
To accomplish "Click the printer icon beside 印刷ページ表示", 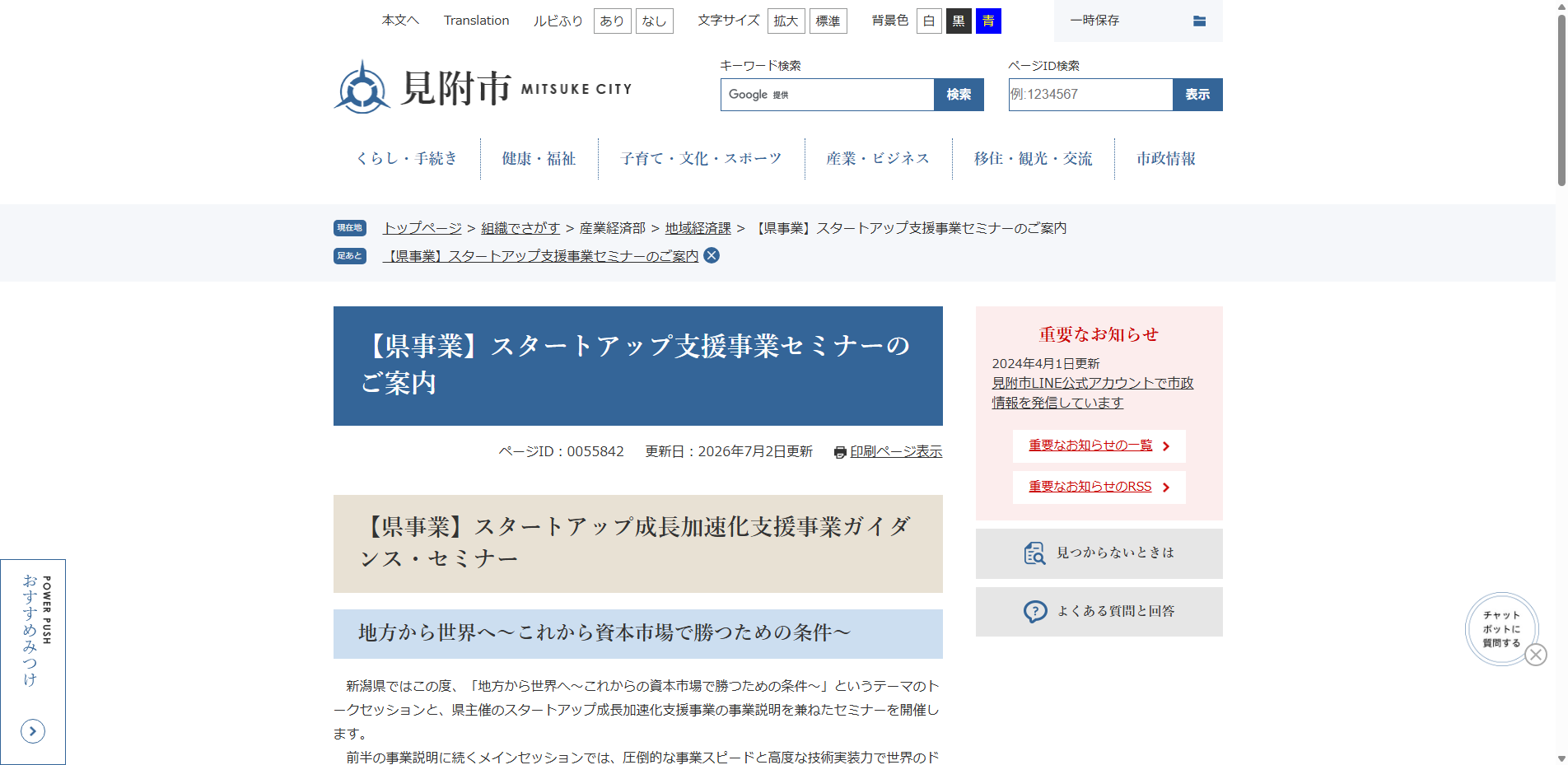I will (x=840, y=452).
